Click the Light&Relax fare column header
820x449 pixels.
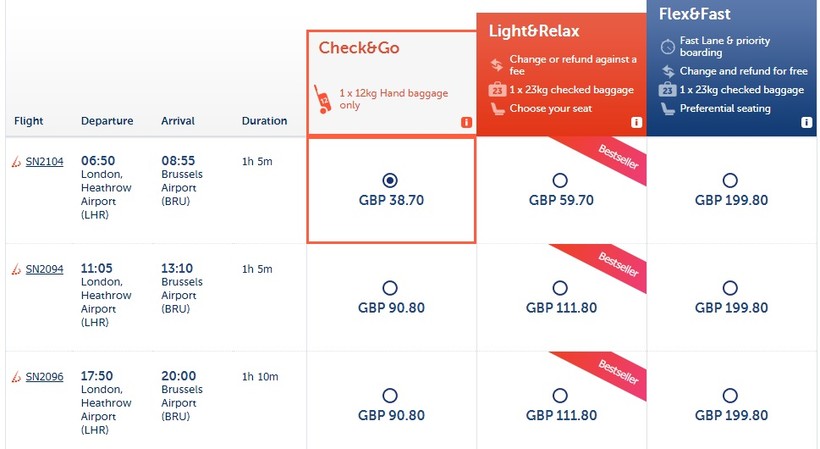[534, 30]
